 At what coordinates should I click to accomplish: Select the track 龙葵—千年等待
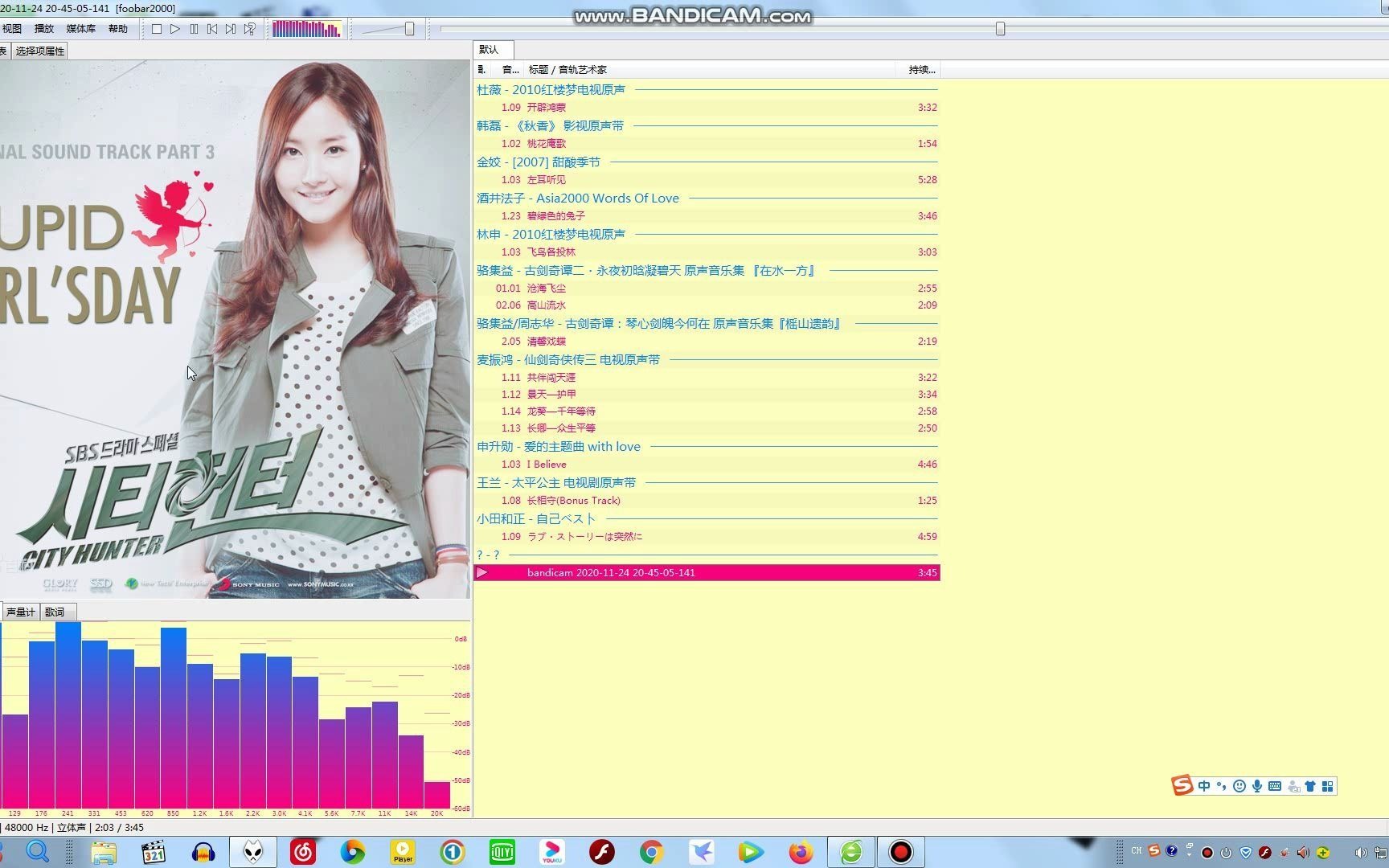(x=707, y=411)
